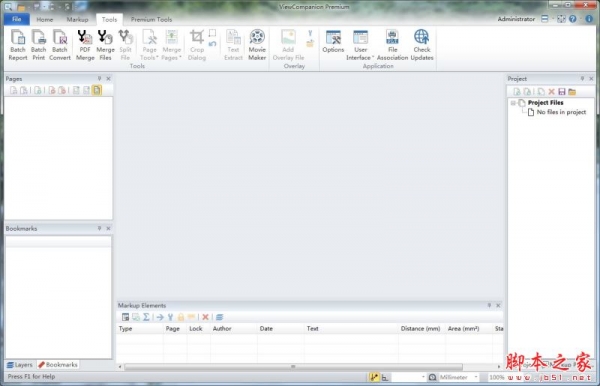The image size is (600, 386).
Task: Switch to the Home ribbon tab
Action: coord(45,20)
